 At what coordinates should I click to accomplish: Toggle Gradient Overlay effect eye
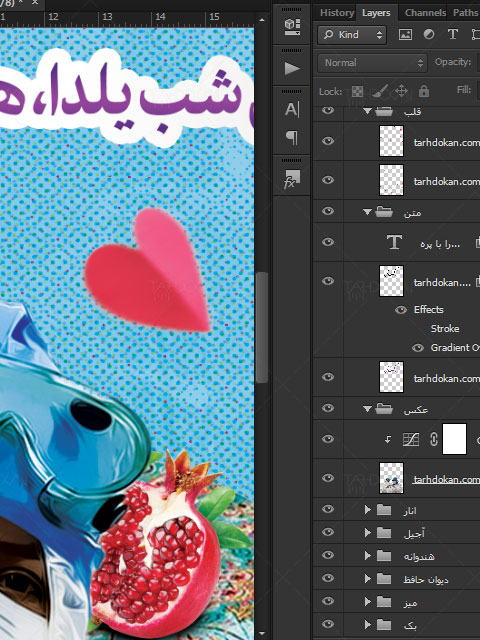(x=418, y=348)
